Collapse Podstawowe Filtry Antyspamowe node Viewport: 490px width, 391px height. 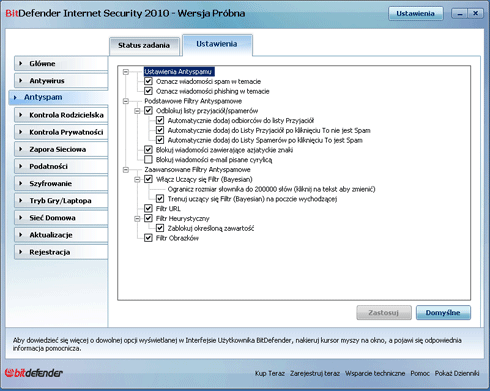tap(126, 101)
